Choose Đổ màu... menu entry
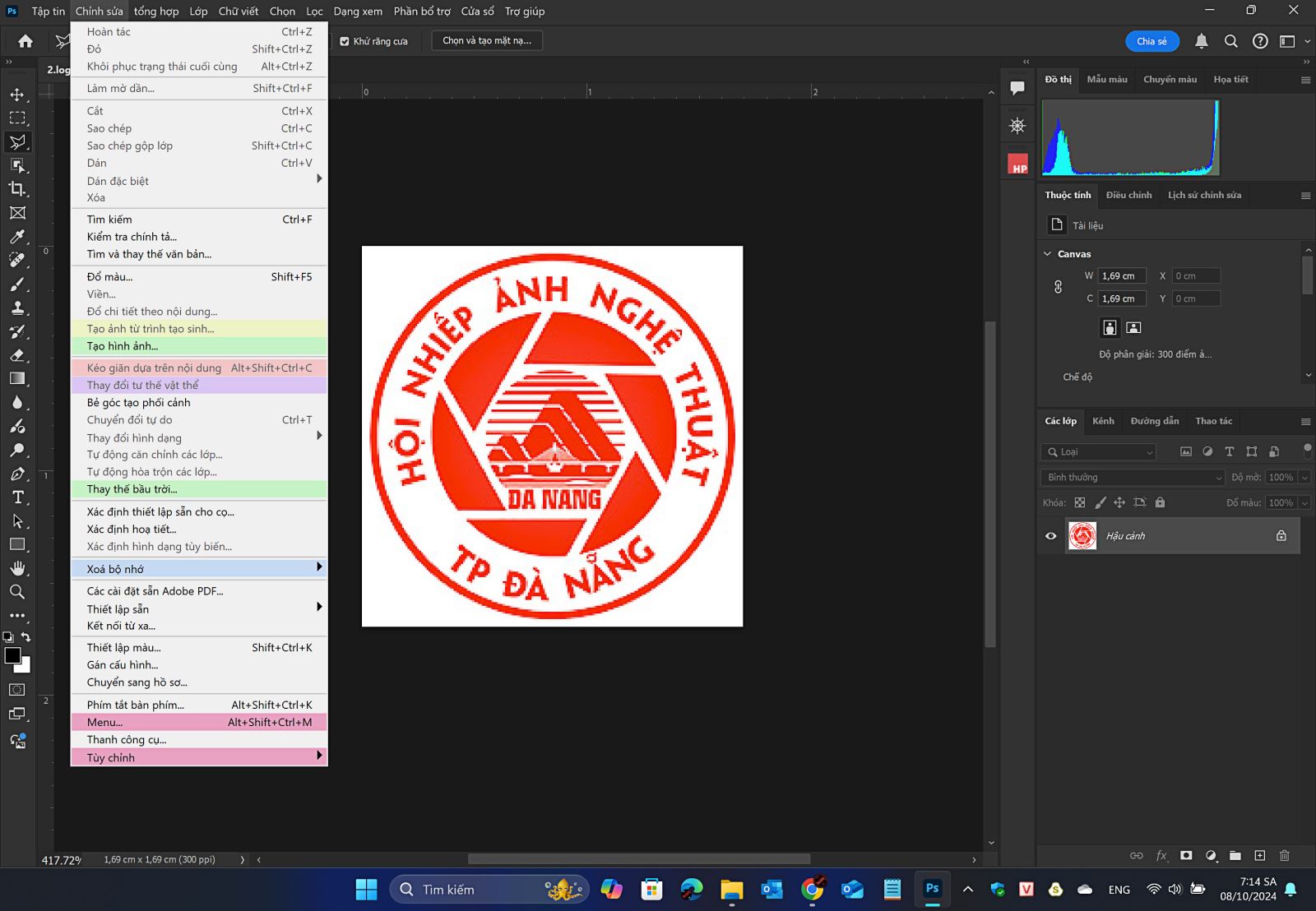 [x=199, y=277]
